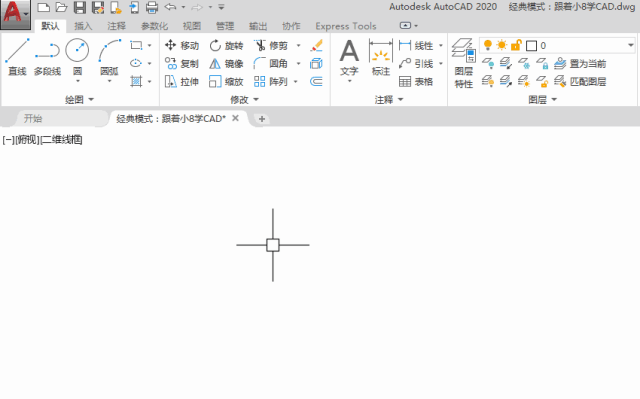
Task: Expand the 注释 panel
Action: [x=389, y=100]
